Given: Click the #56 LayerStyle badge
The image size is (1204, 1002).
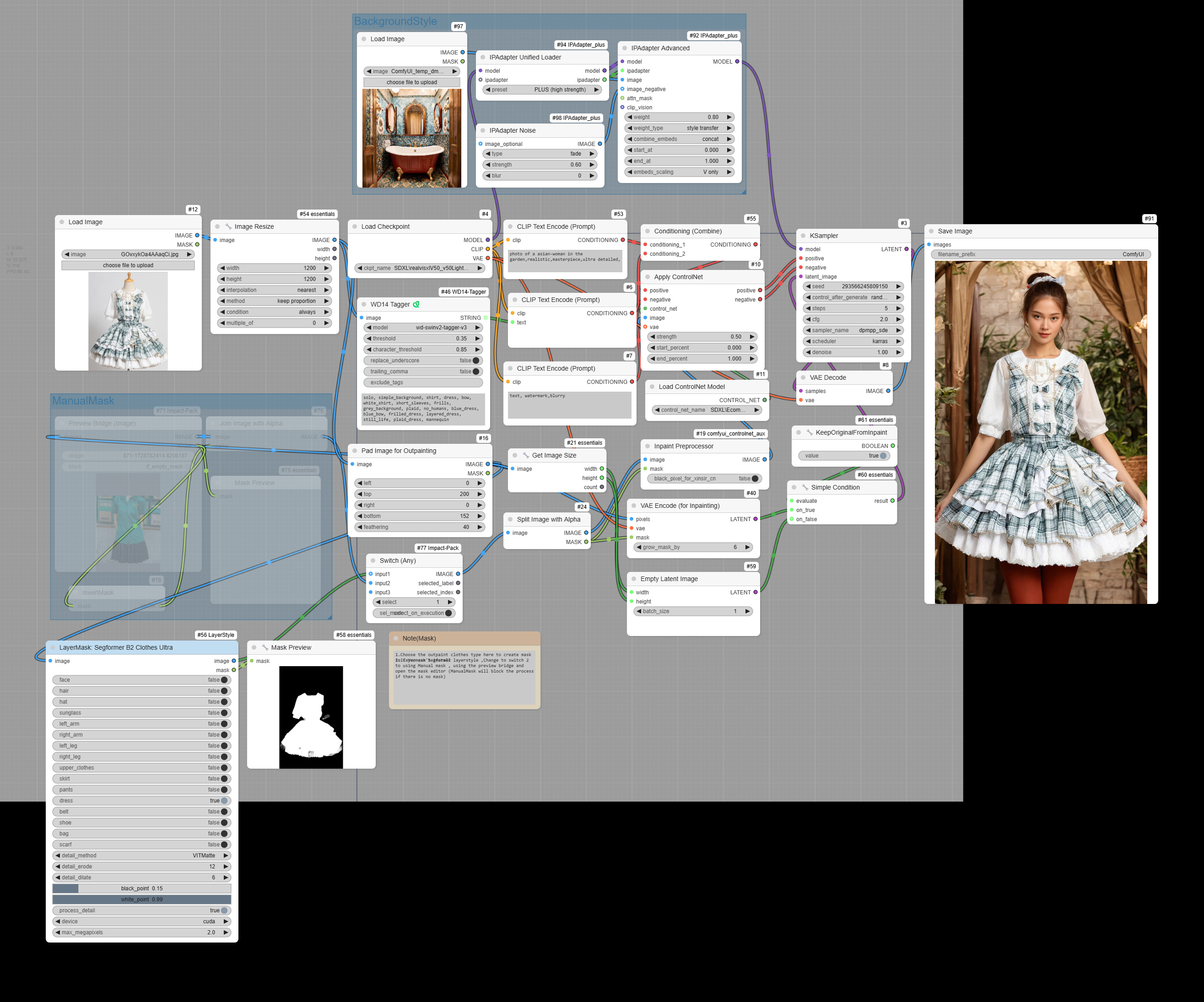Looking at the screenshot, I should pyautogui.click(x=216, y=635).
